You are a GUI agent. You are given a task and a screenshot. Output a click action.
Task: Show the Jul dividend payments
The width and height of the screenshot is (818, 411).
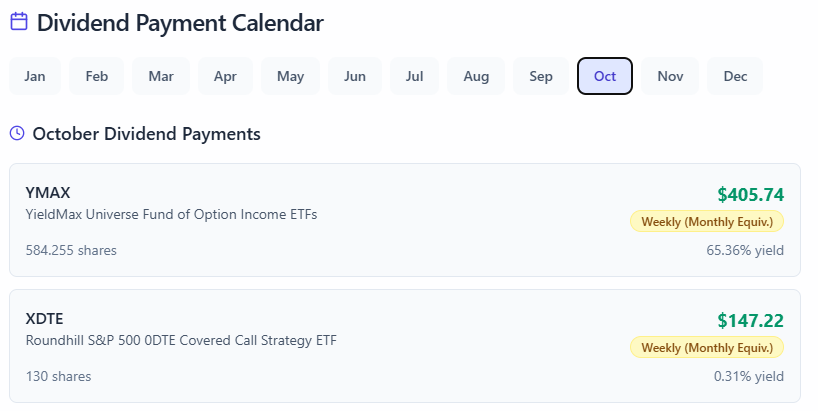click(x=415, y=76)
